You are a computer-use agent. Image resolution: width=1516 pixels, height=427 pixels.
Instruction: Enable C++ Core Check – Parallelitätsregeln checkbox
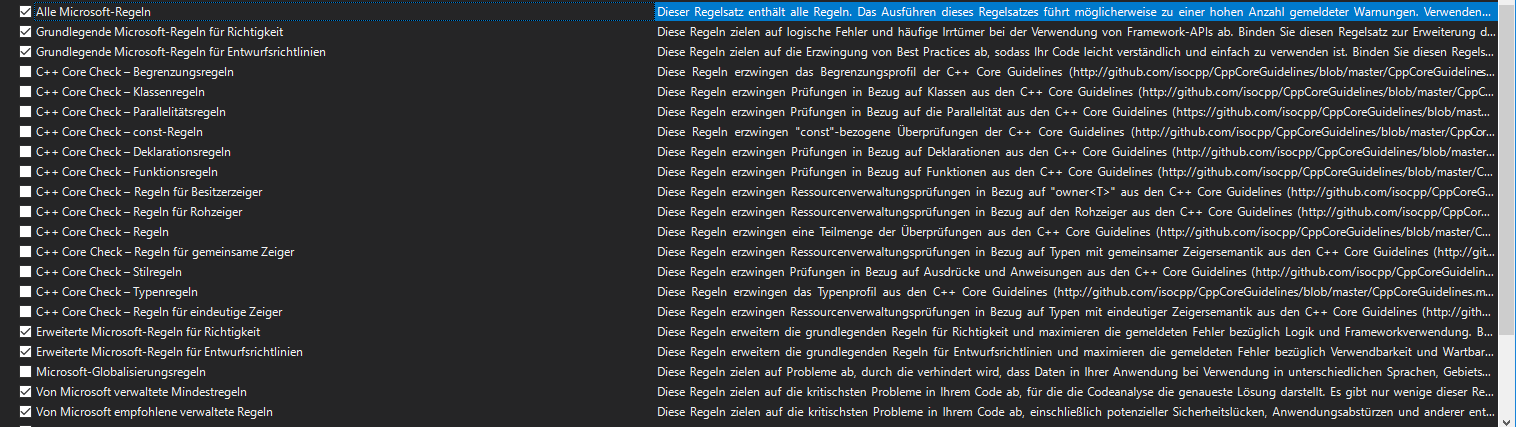click(26, 111)
